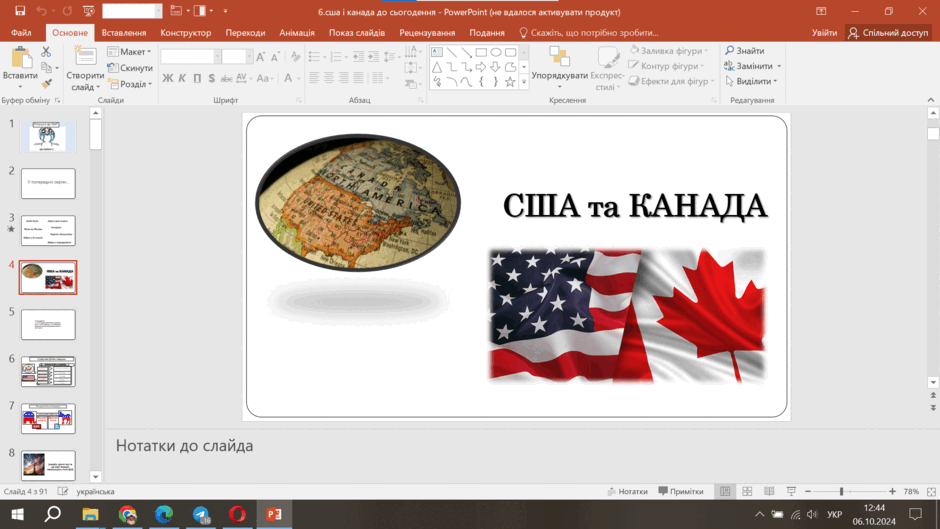Select the rectangle shape in the shapes gallery

481,52
